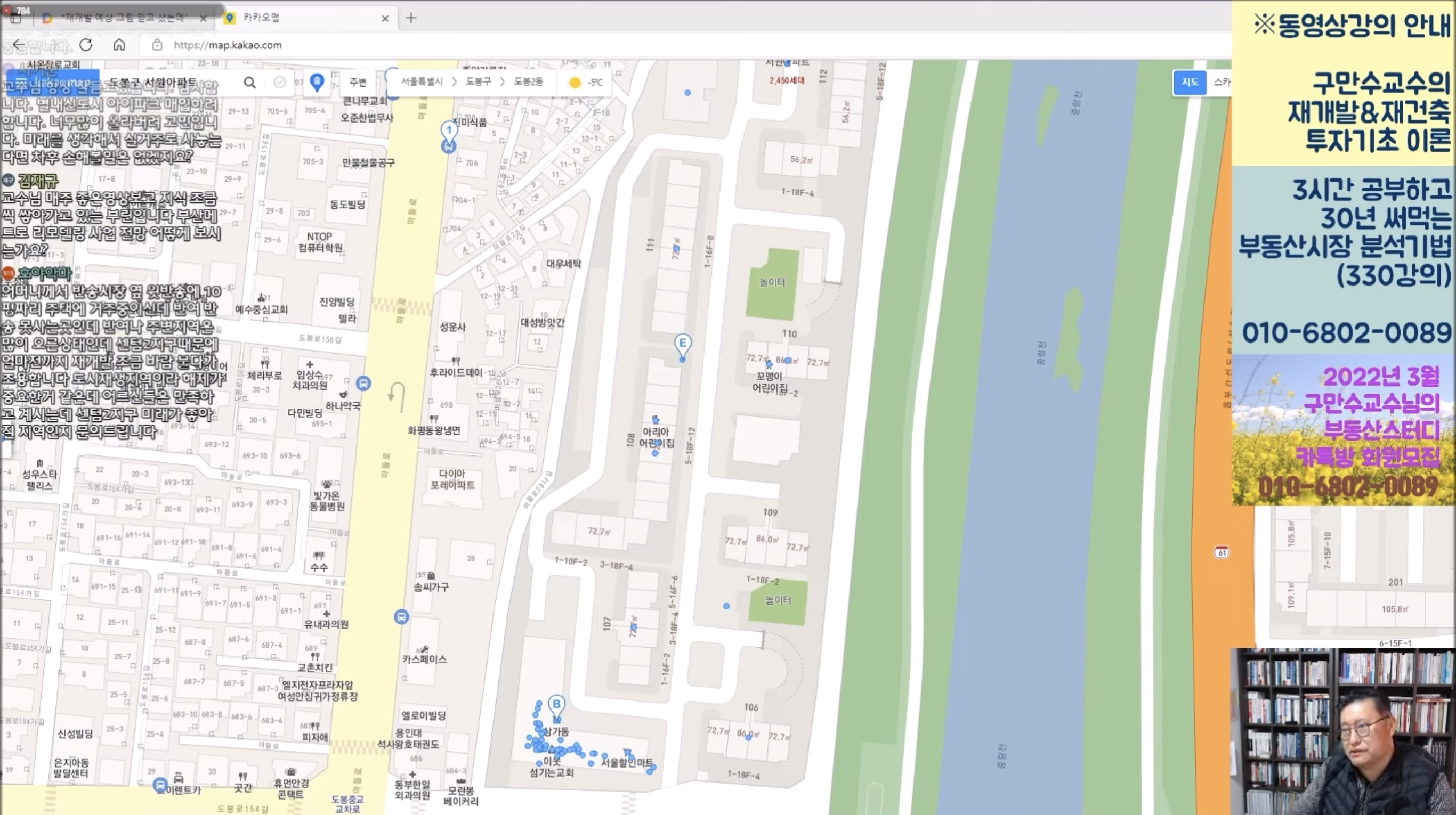This screenshot has height=815, width=1456.
Task: Close the 재개발 예상 article tab
Action: coord(204,18)
